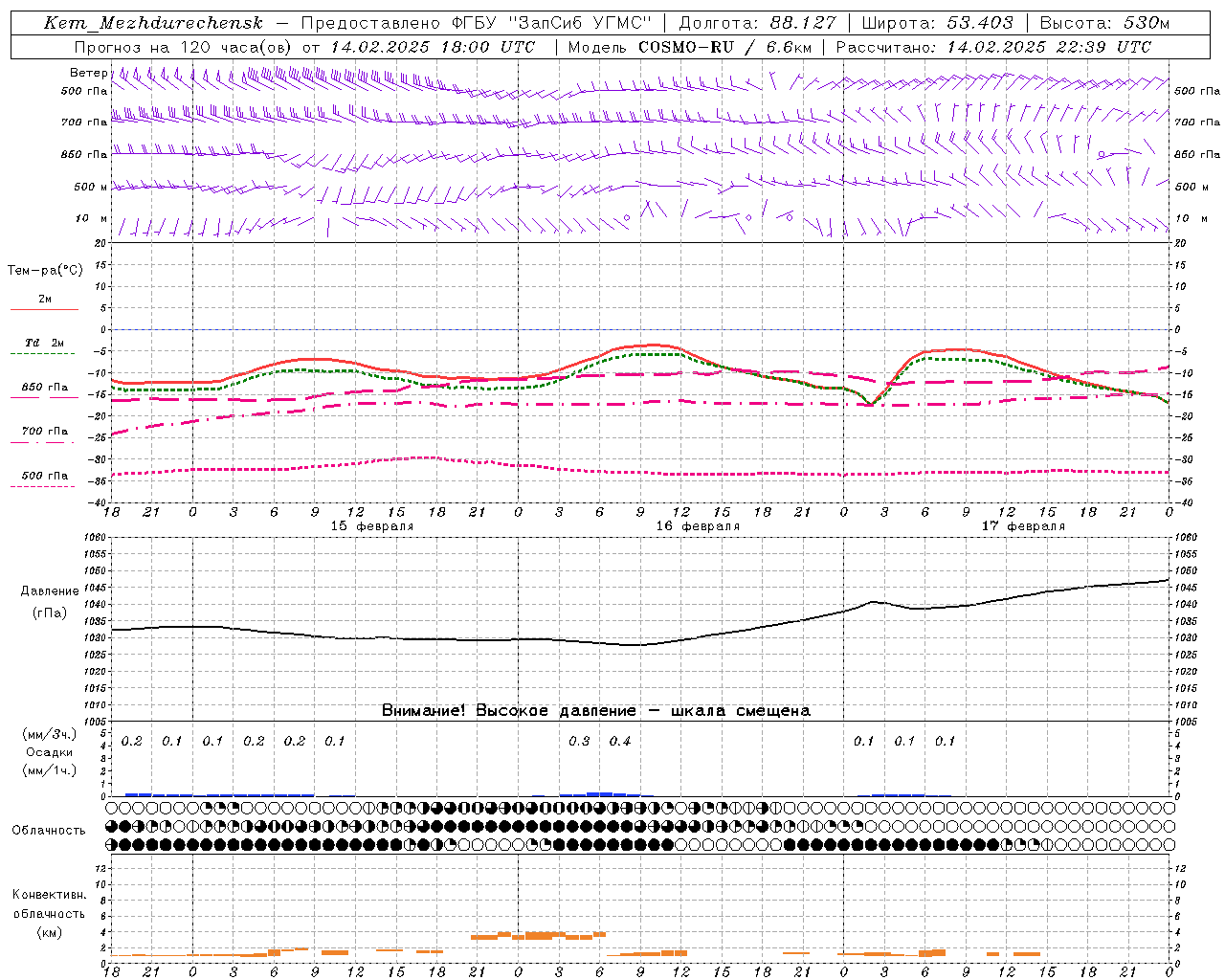1225x980 pixels.
Task: Click the model label COSMO-RU / 6.6км
Action: 724,47
